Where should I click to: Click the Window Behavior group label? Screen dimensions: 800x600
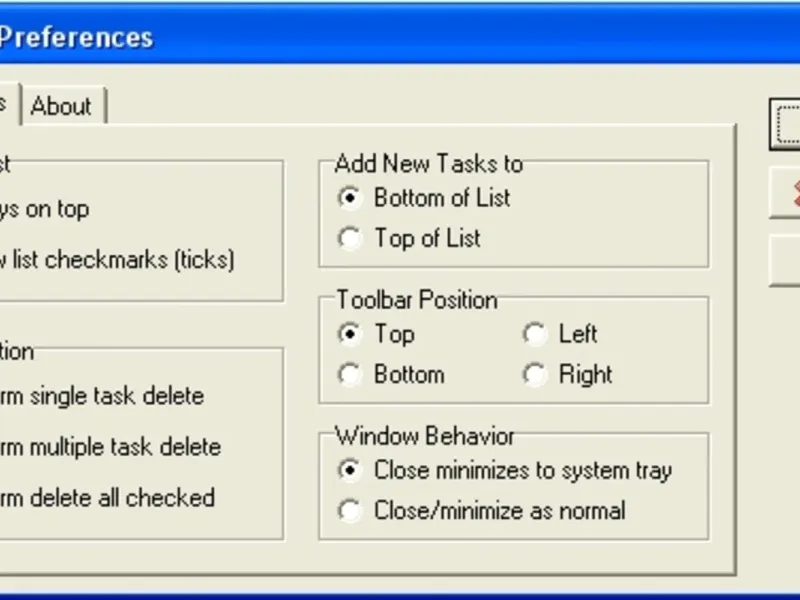coord(425,436)
